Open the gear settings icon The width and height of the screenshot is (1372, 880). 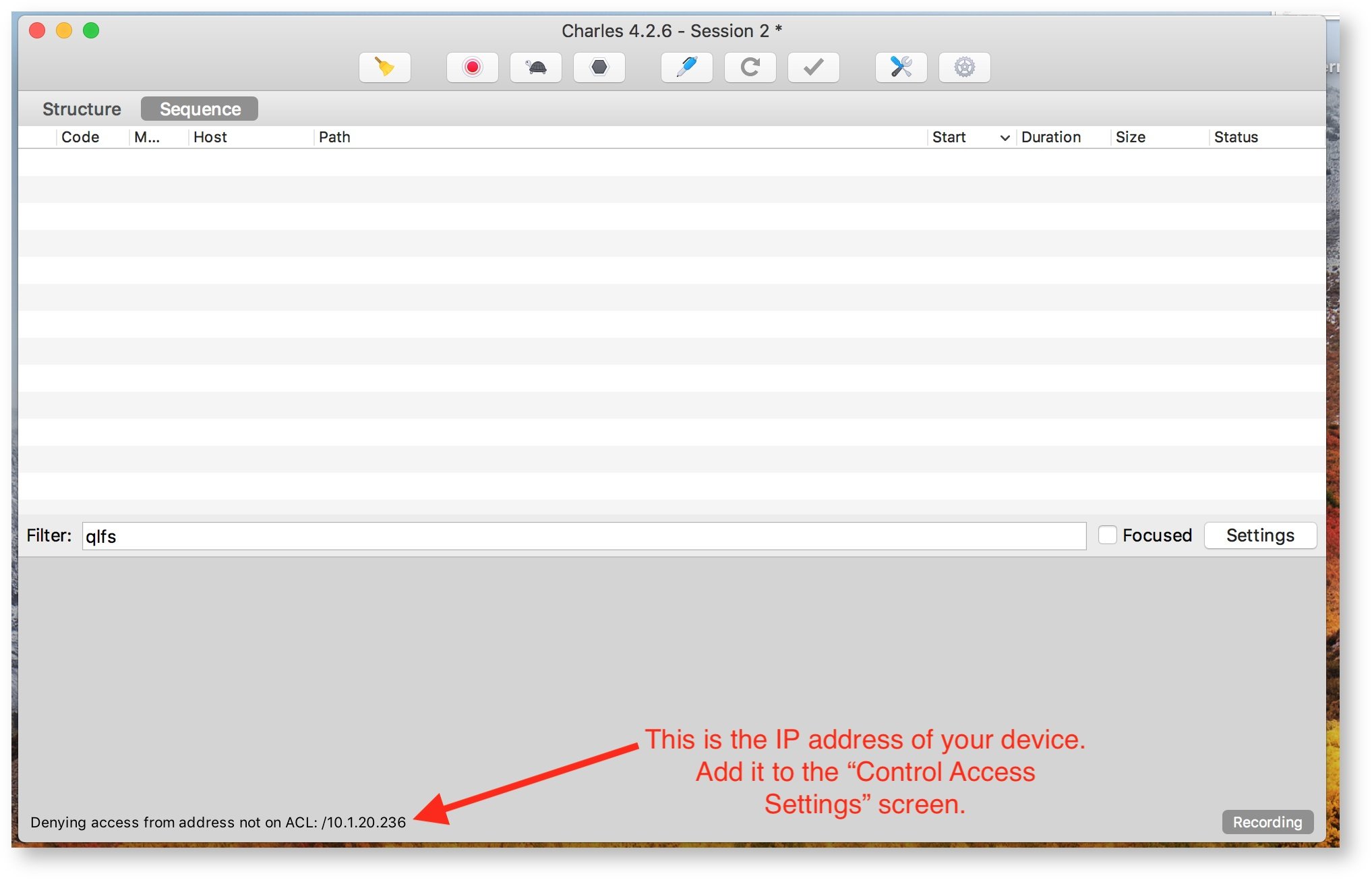coord(964,67)
